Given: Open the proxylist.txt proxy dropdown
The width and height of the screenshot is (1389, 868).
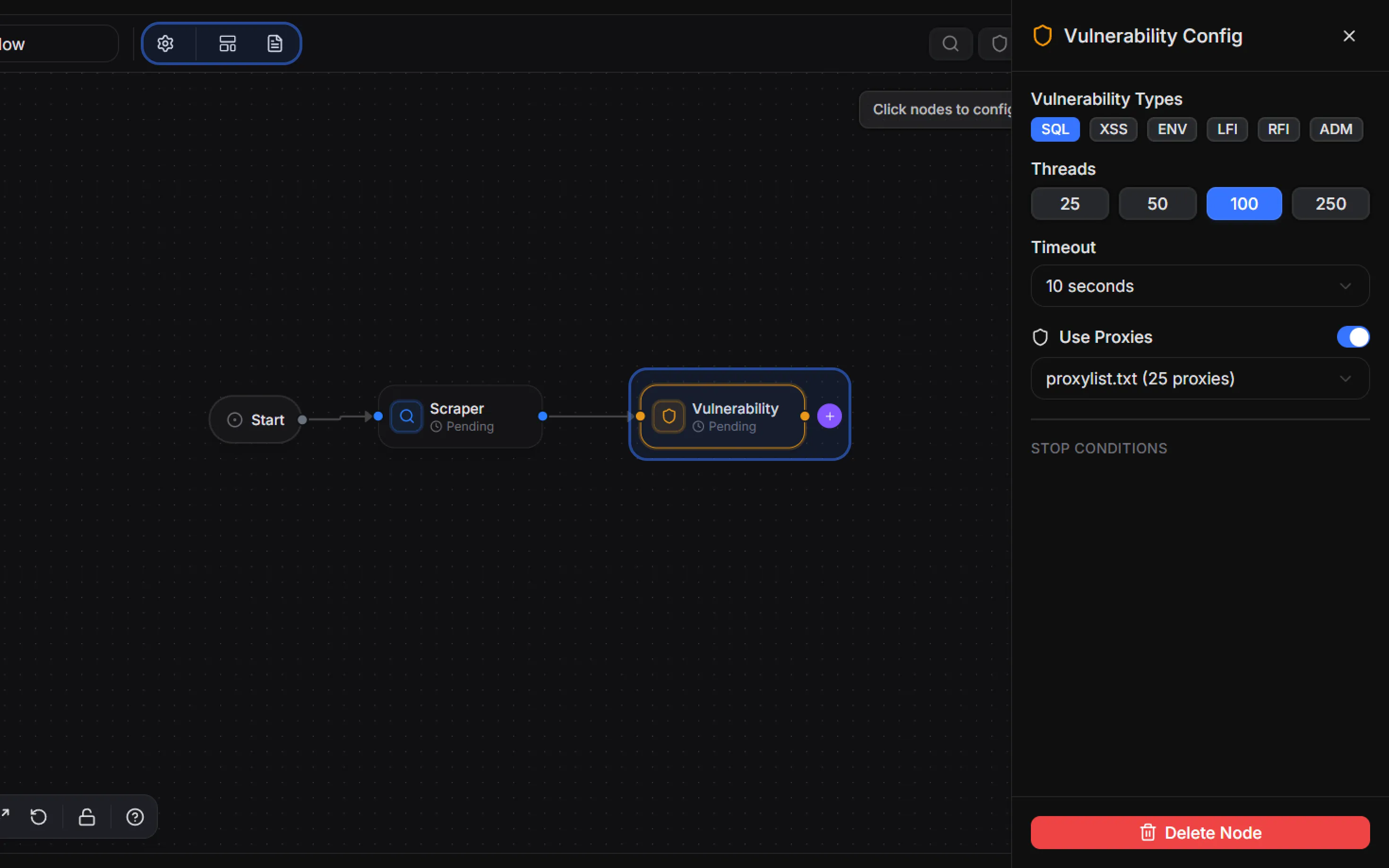Looking at the screenshot, I should [1200, 378].
